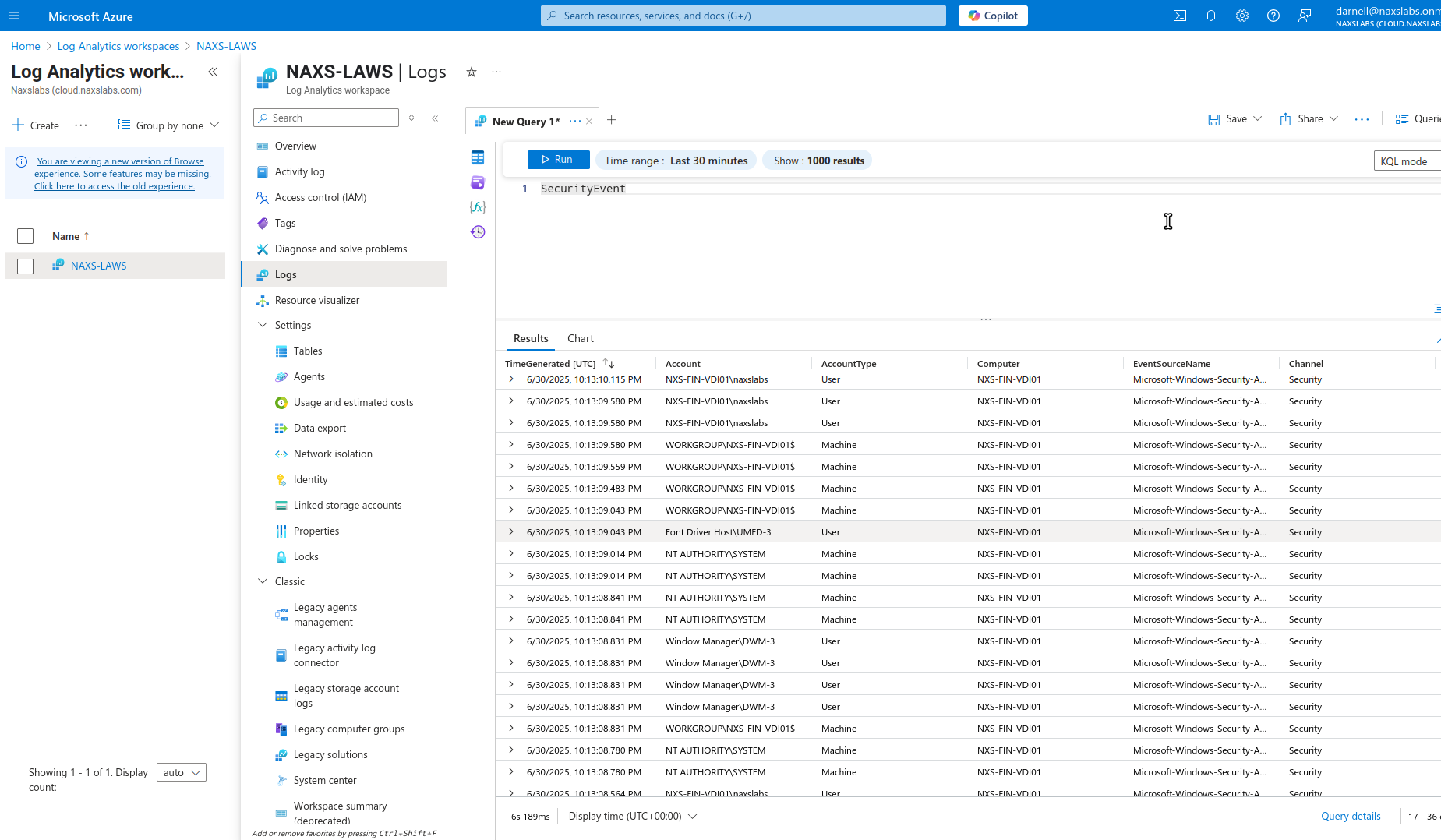
Task: Open query history side-pane icon
Action: click(478, 232)
